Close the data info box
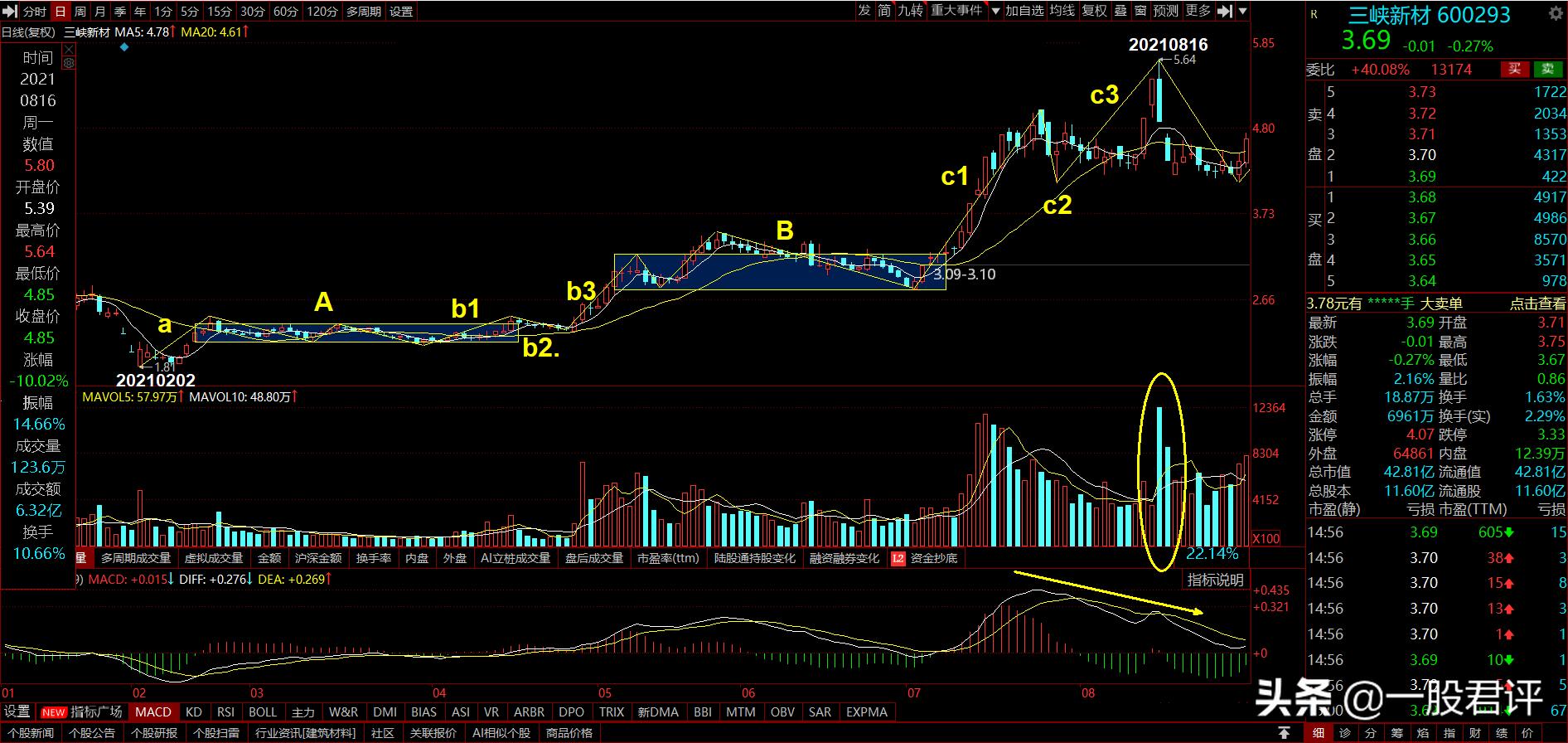Image resolution: width=1568 pixels, height=743 pixels. point(69,51)
